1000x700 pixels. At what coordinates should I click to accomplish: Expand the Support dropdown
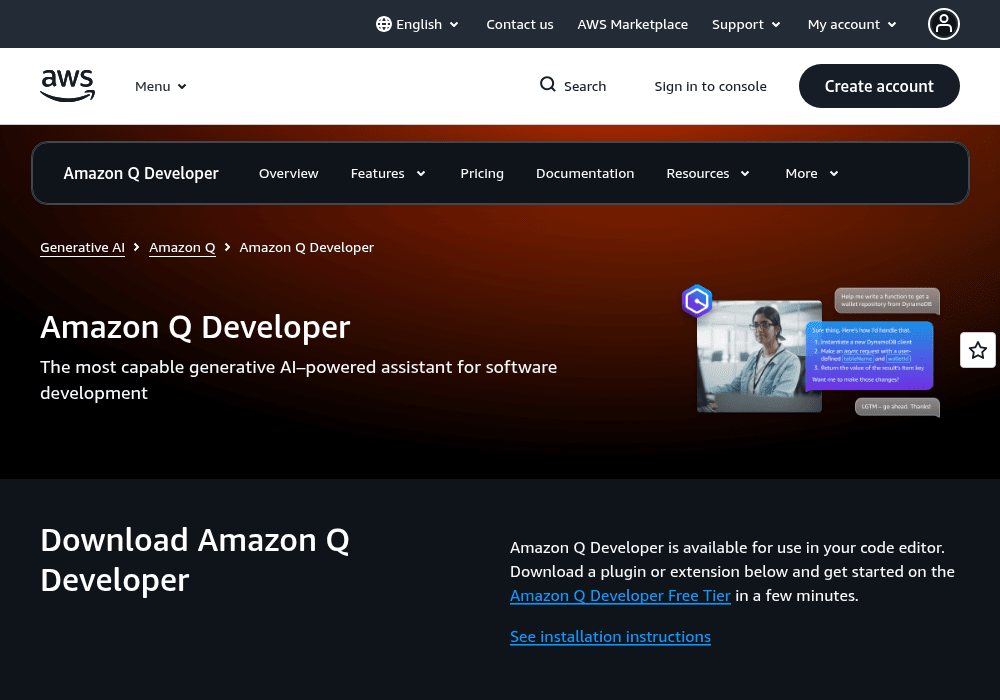coord(746,24)
